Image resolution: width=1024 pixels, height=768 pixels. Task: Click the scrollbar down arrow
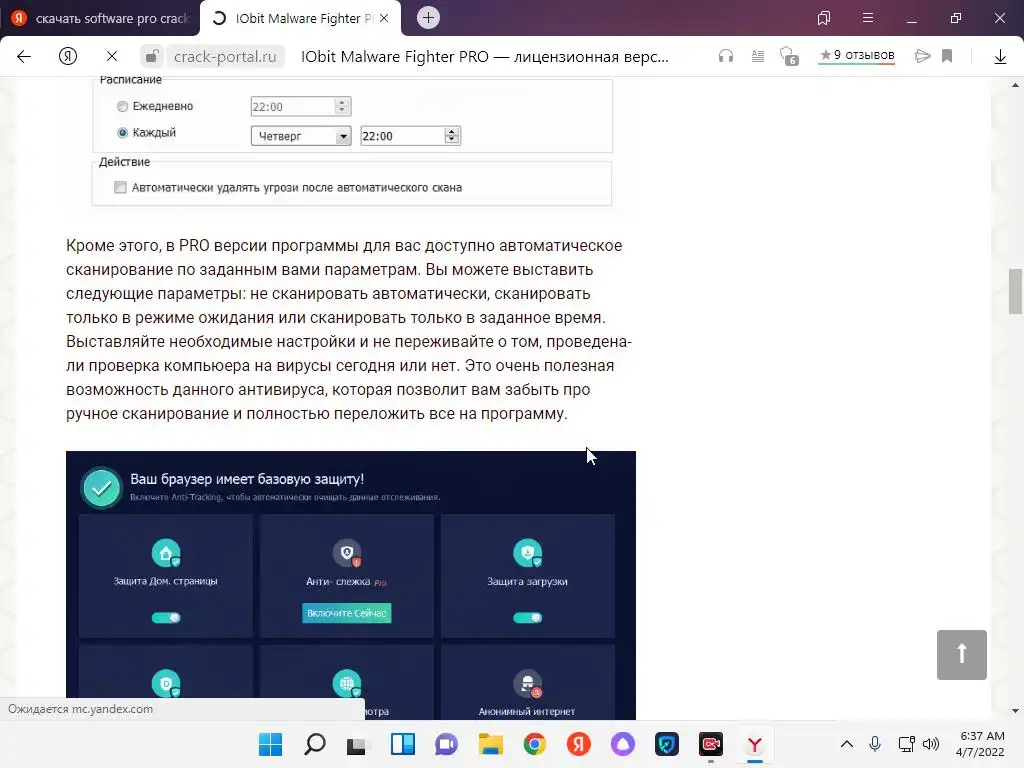1015,711
